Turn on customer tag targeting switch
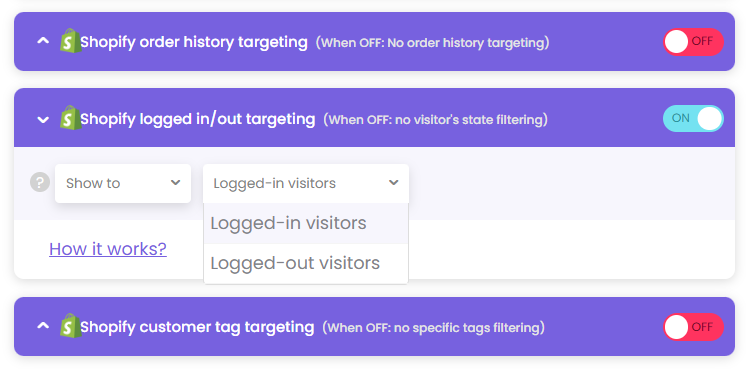 tap(693, 327)
